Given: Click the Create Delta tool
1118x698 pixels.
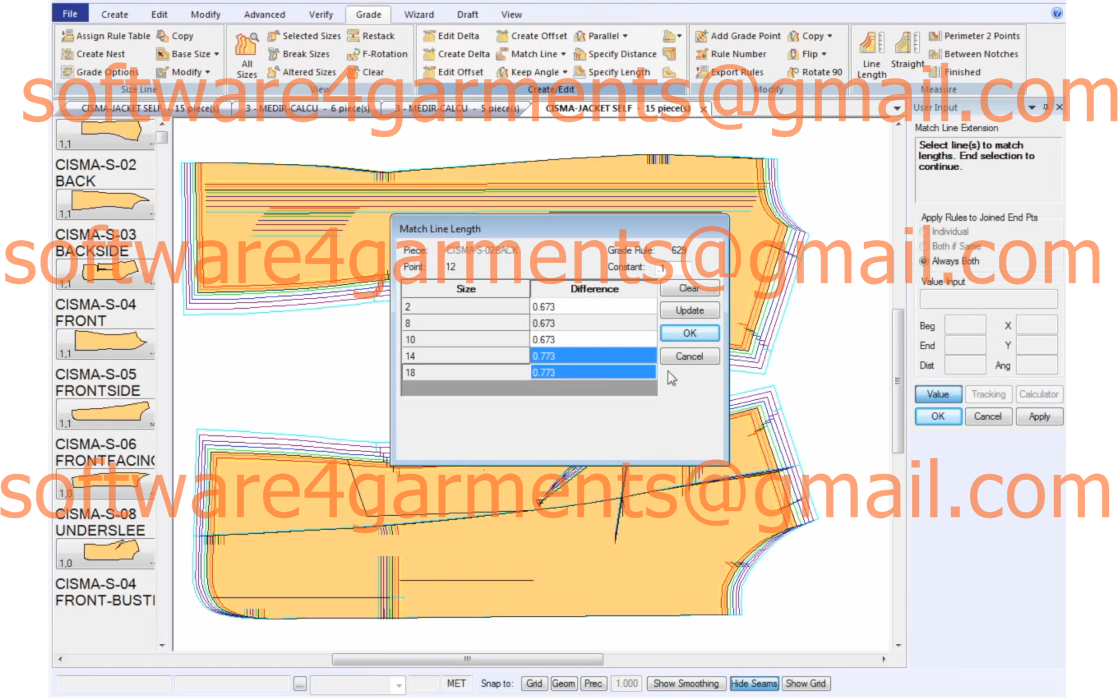Looking at the screenshot, I should 456,53.
